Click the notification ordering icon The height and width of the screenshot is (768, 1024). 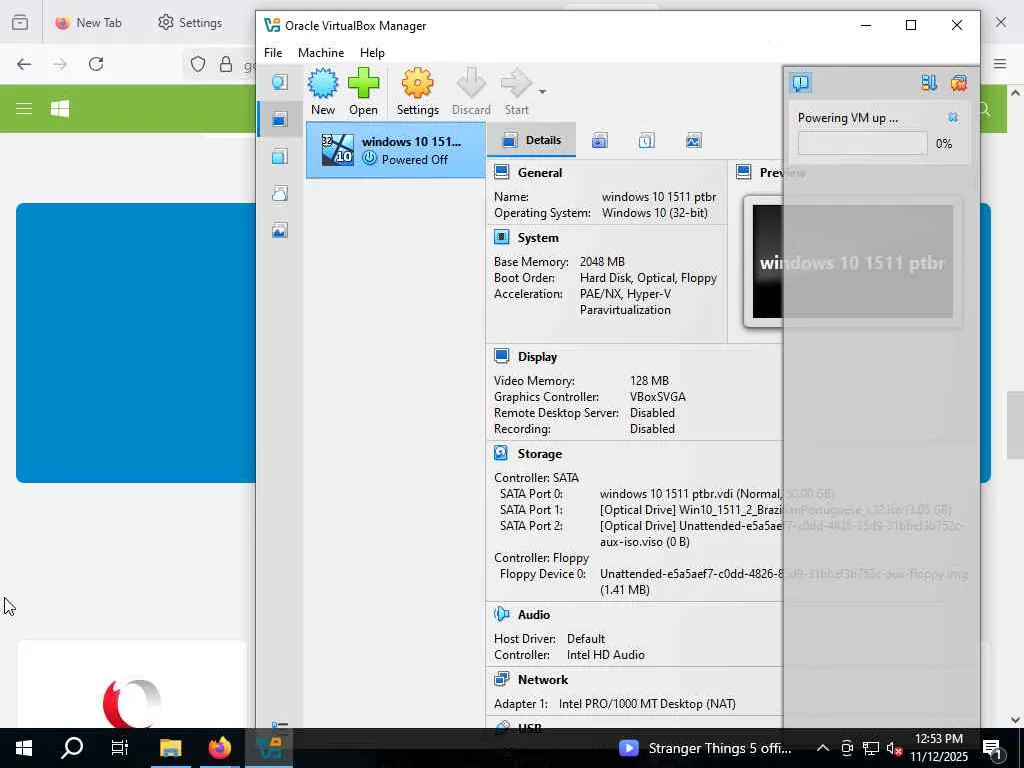(x=929, y=82)
